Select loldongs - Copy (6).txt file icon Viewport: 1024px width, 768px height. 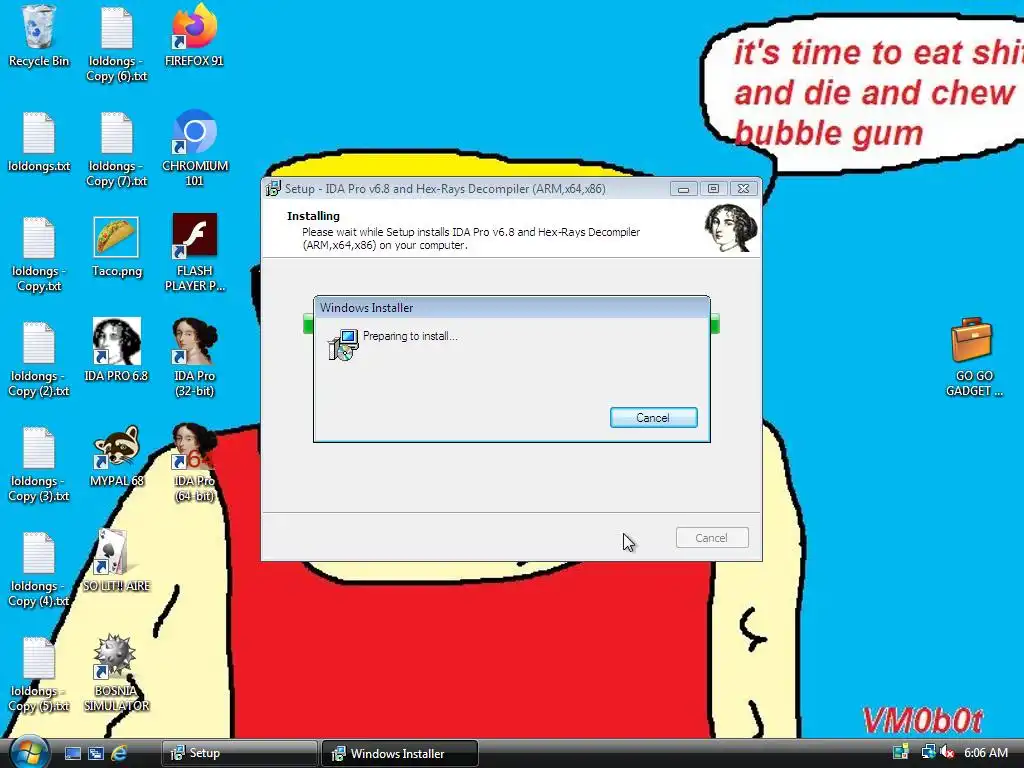coord(117,44)
